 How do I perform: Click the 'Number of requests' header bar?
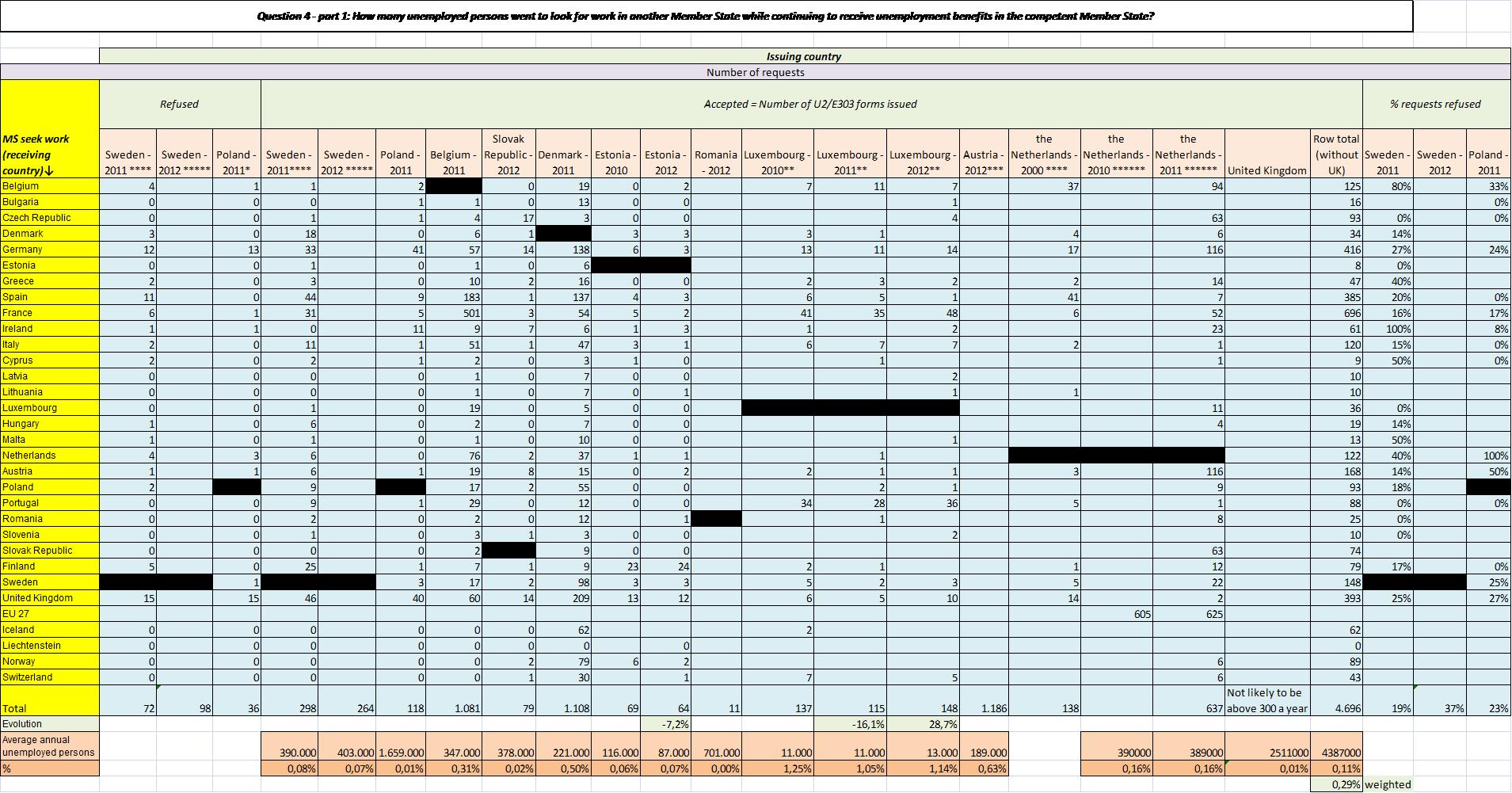pos(755,72)
